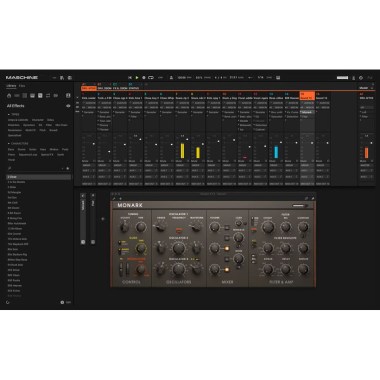Click the Monark Cutoff knob
This screenshot has width=380, height=380.
[x=268, y=228]
